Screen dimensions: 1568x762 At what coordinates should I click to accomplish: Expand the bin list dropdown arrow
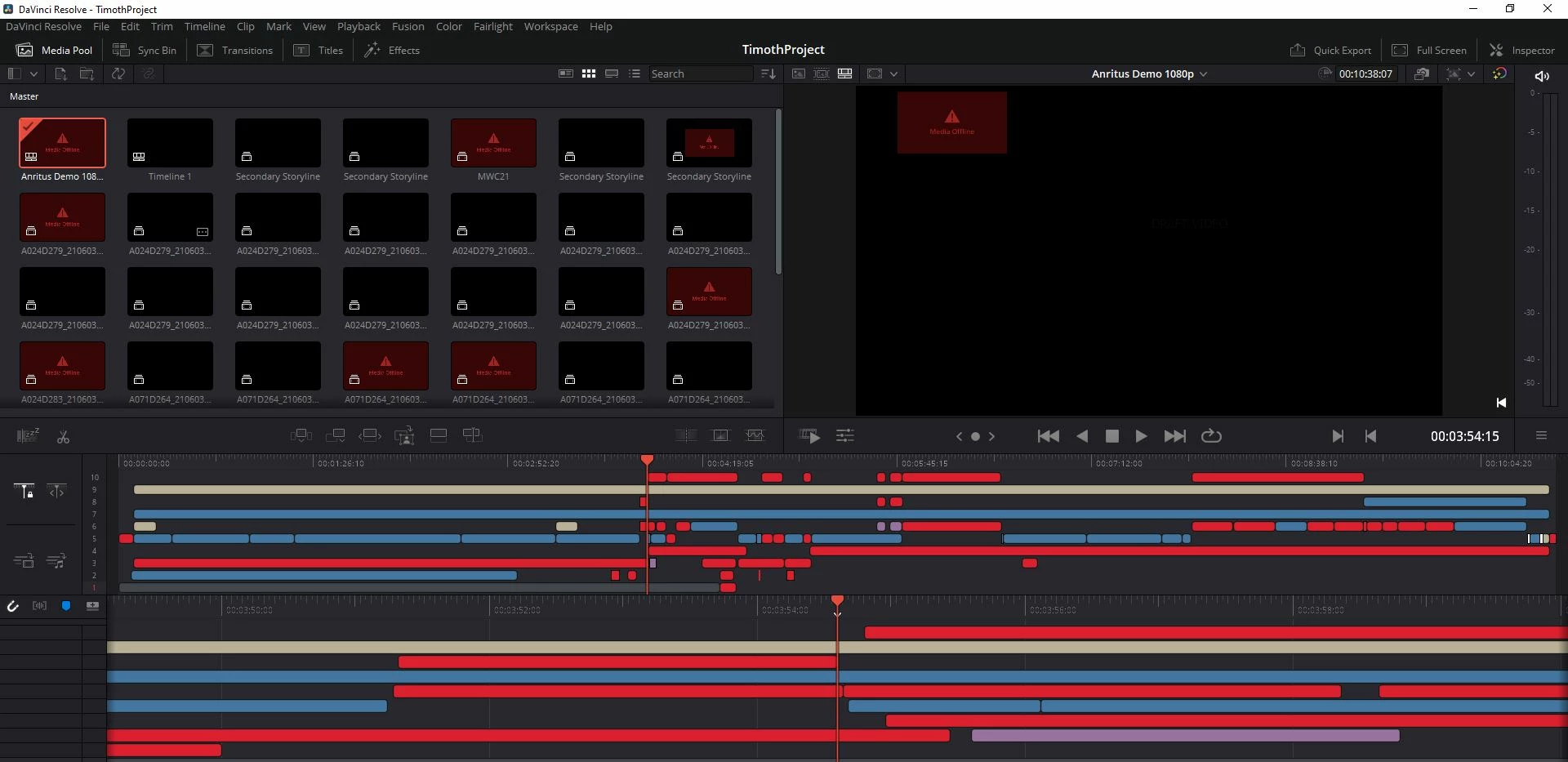(34, 74)
